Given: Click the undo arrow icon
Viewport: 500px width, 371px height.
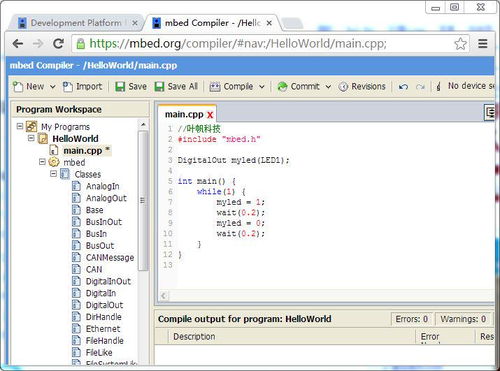Looking at the screenshot, I should click(x=403, y=87).
